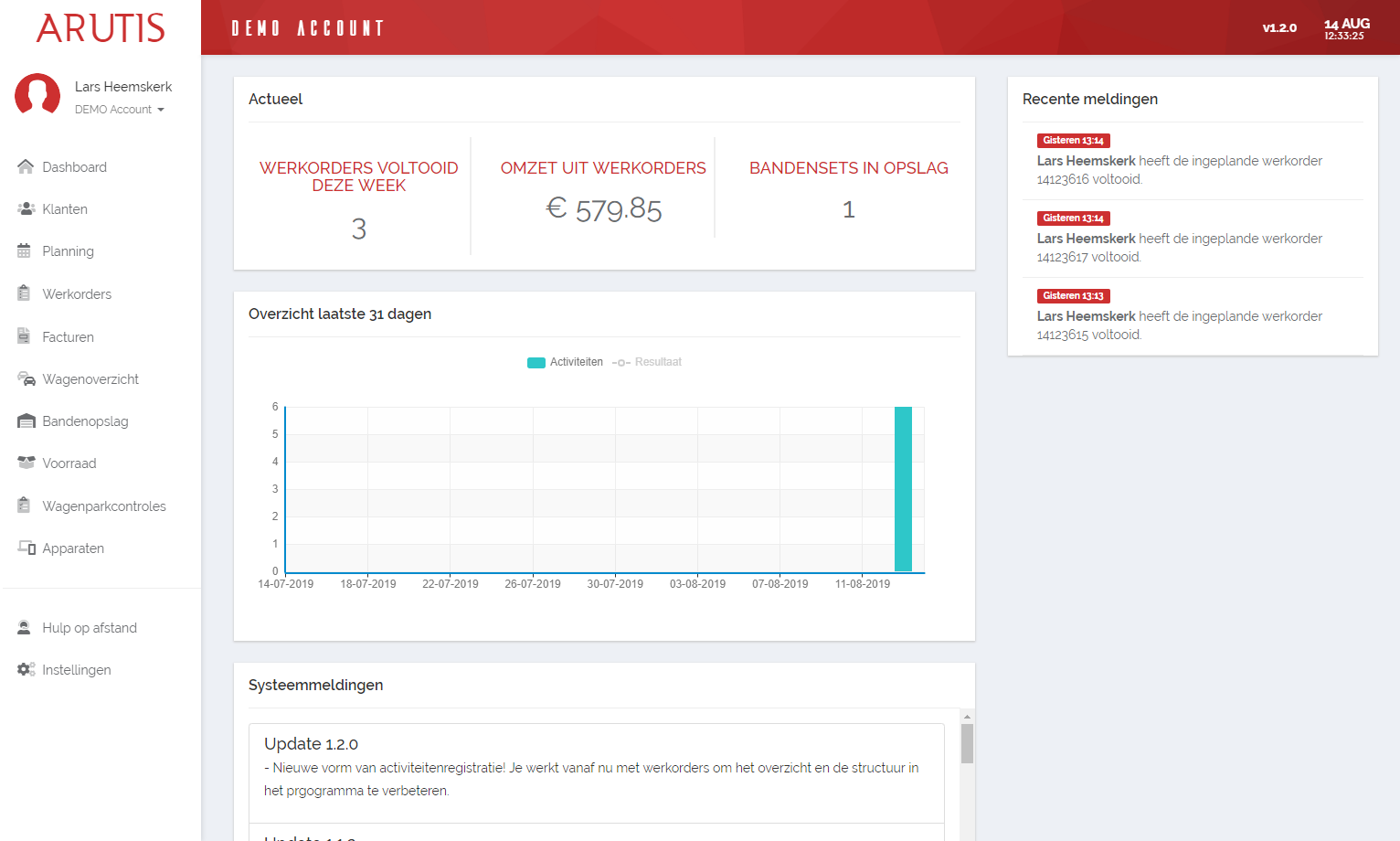Click the Instellingen gears icon

click(27, 669)
